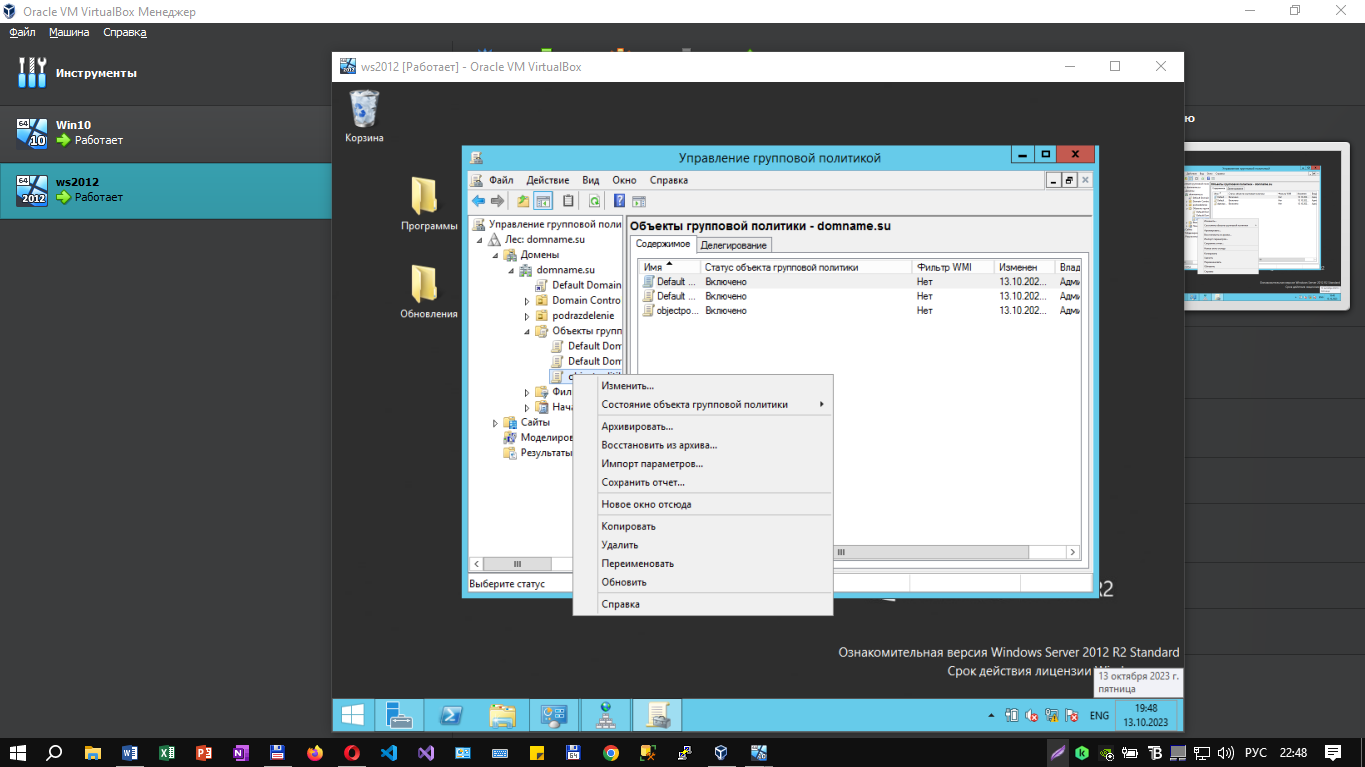
Task: Choose Импорт параметров... in the context menu
Action: coord(702,464)
